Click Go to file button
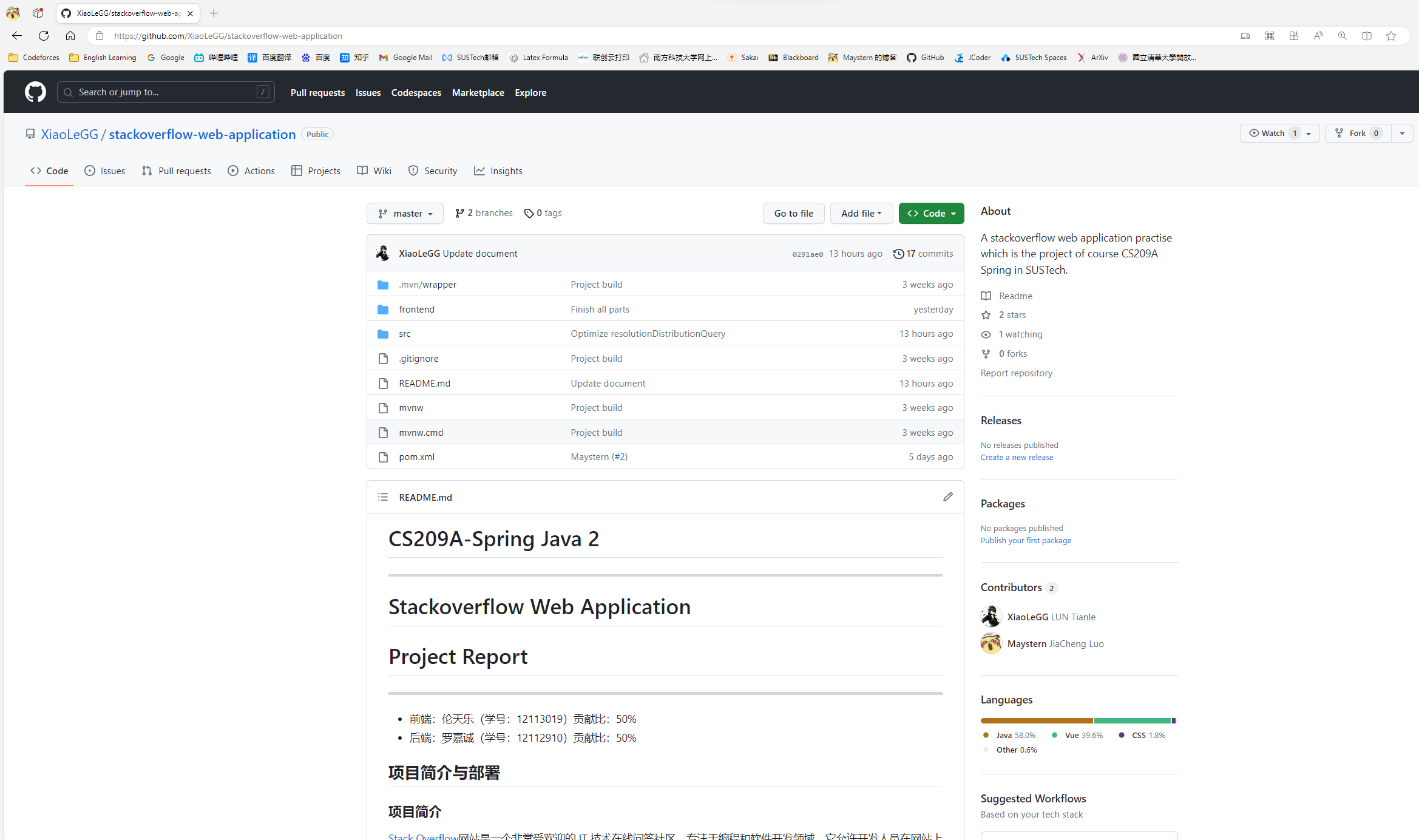 793,214
